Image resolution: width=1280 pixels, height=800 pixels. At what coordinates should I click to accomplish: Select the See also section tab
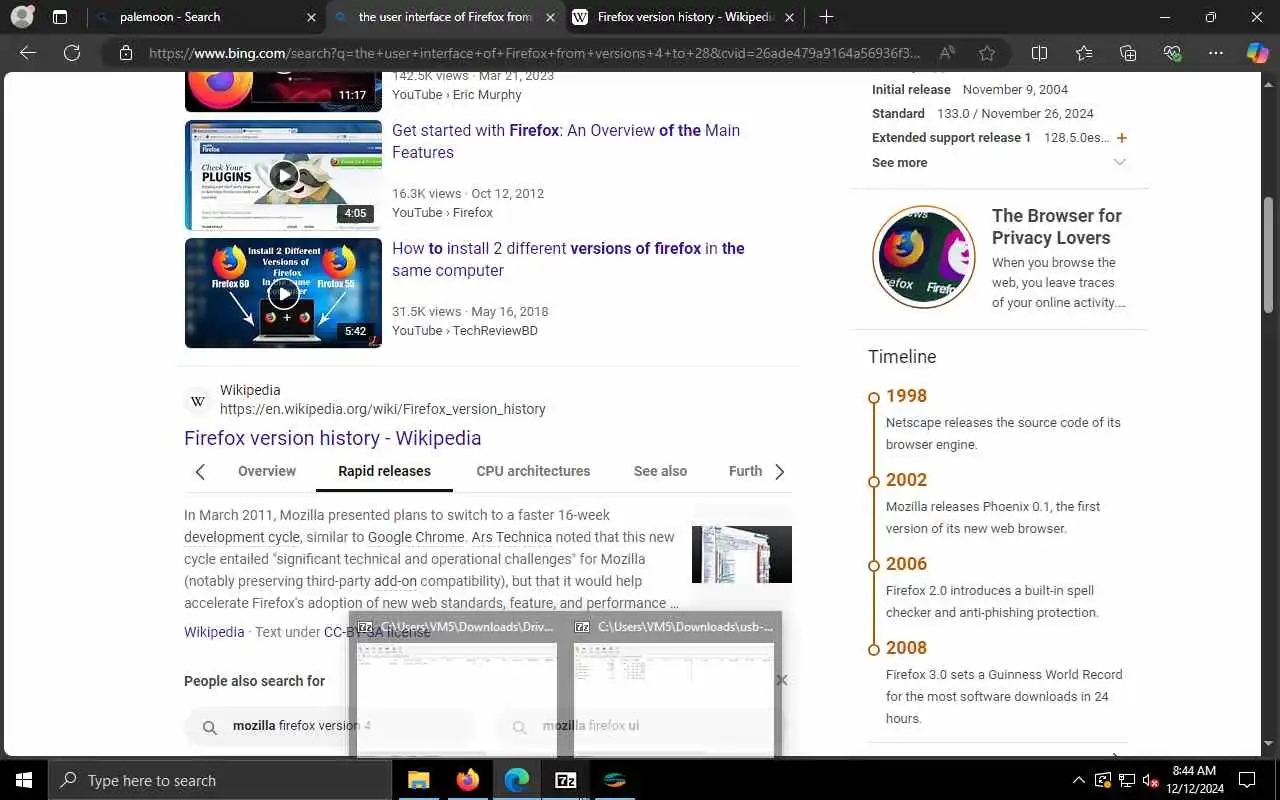(x=660, y=471)
